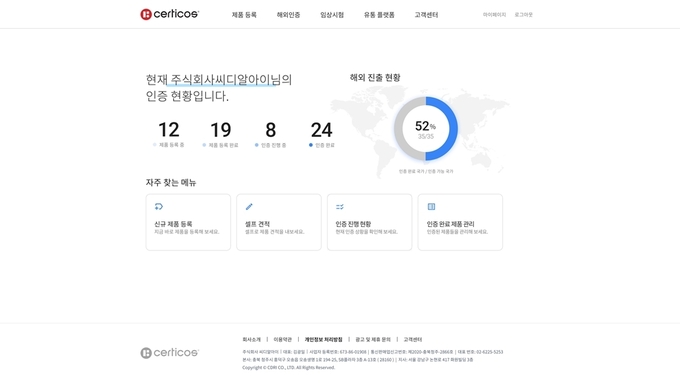Go to 마이페이지
The height and width of the screenshot is (383, 680).
point(494,15)
